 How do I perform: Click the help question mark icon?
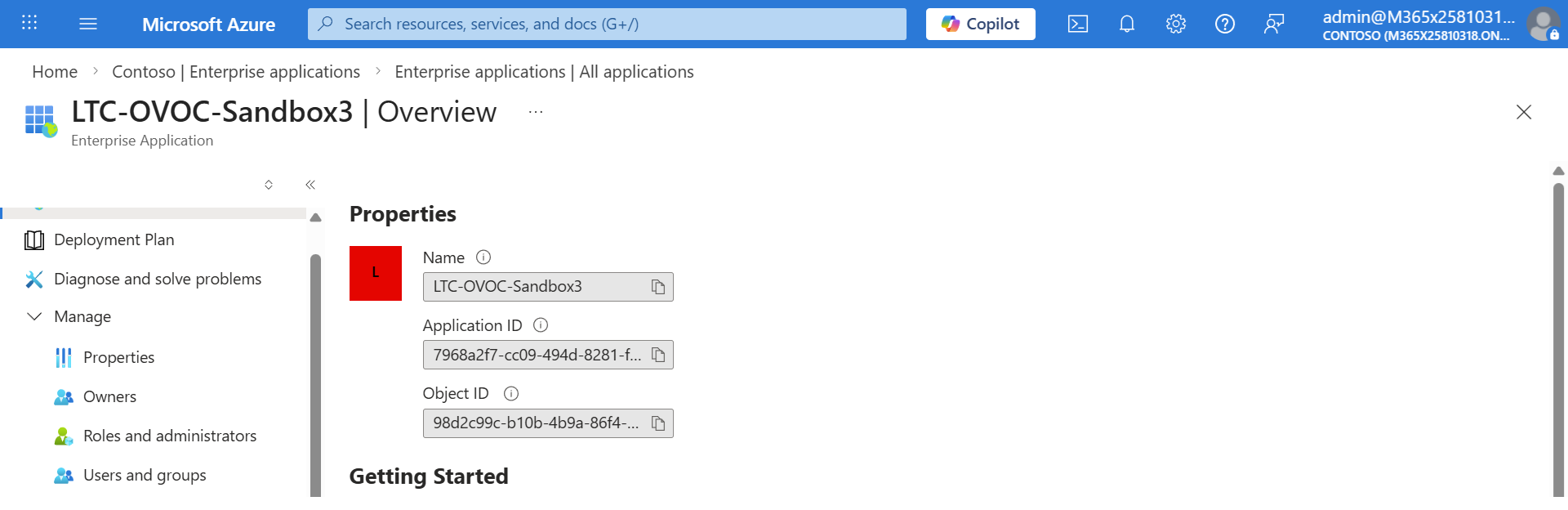[x=1224, y=25]
